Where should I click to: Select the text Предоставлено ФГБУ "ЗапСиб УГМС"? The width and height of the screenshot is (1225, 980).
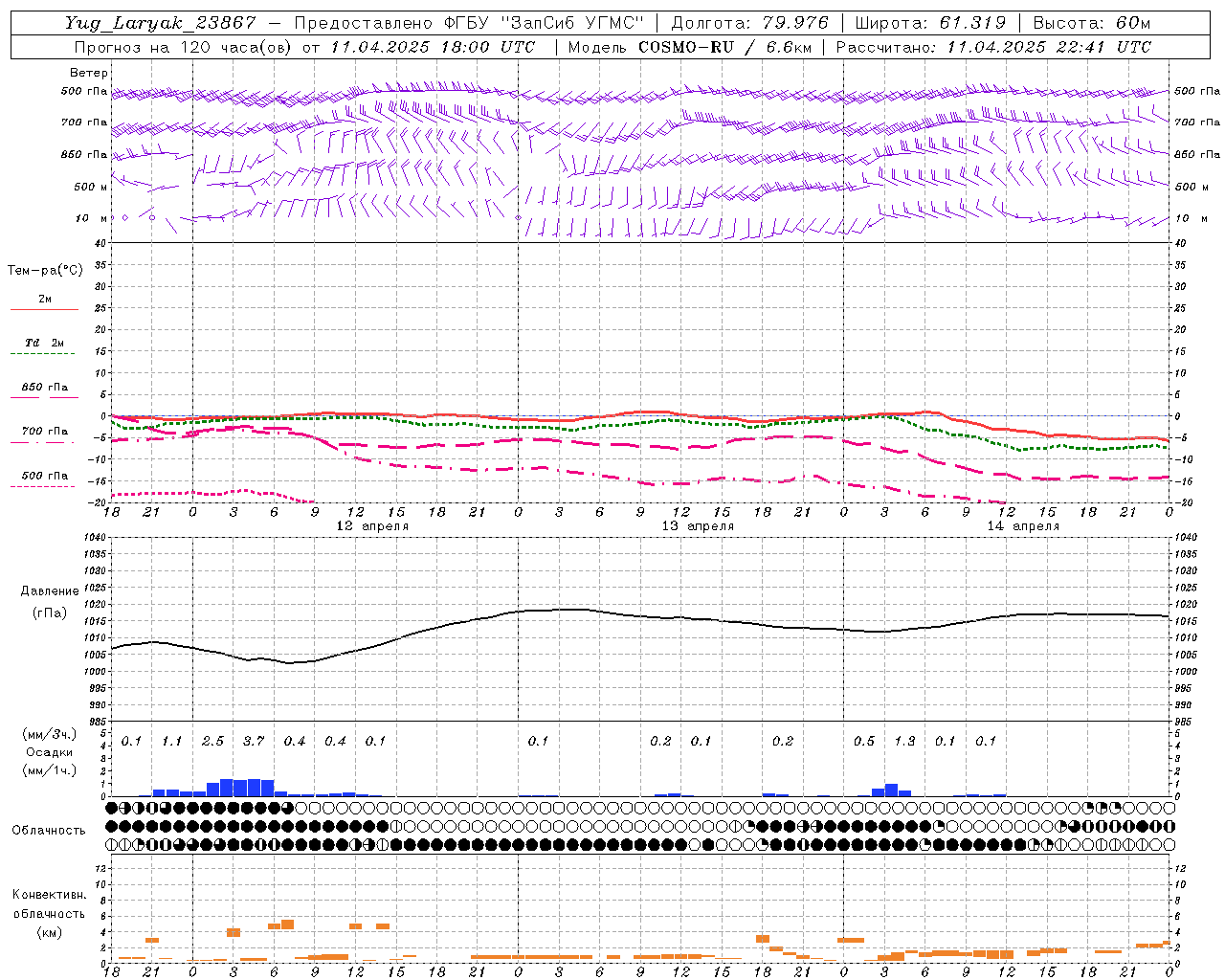pyautogui.click(x=468, y=23)
